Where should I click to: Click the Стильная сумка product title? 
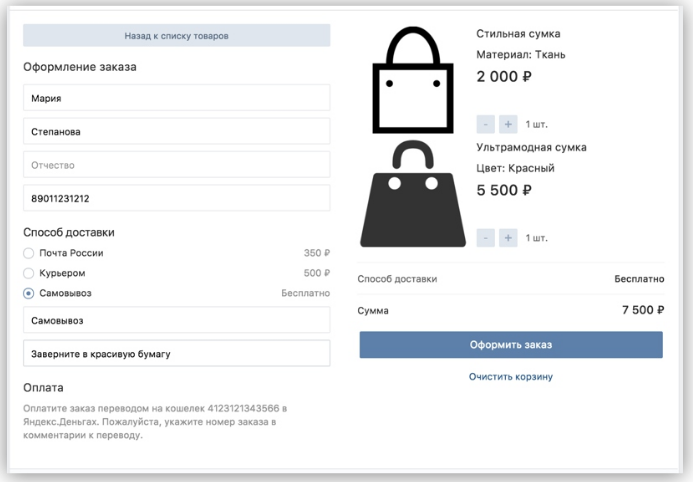point(518,34)
